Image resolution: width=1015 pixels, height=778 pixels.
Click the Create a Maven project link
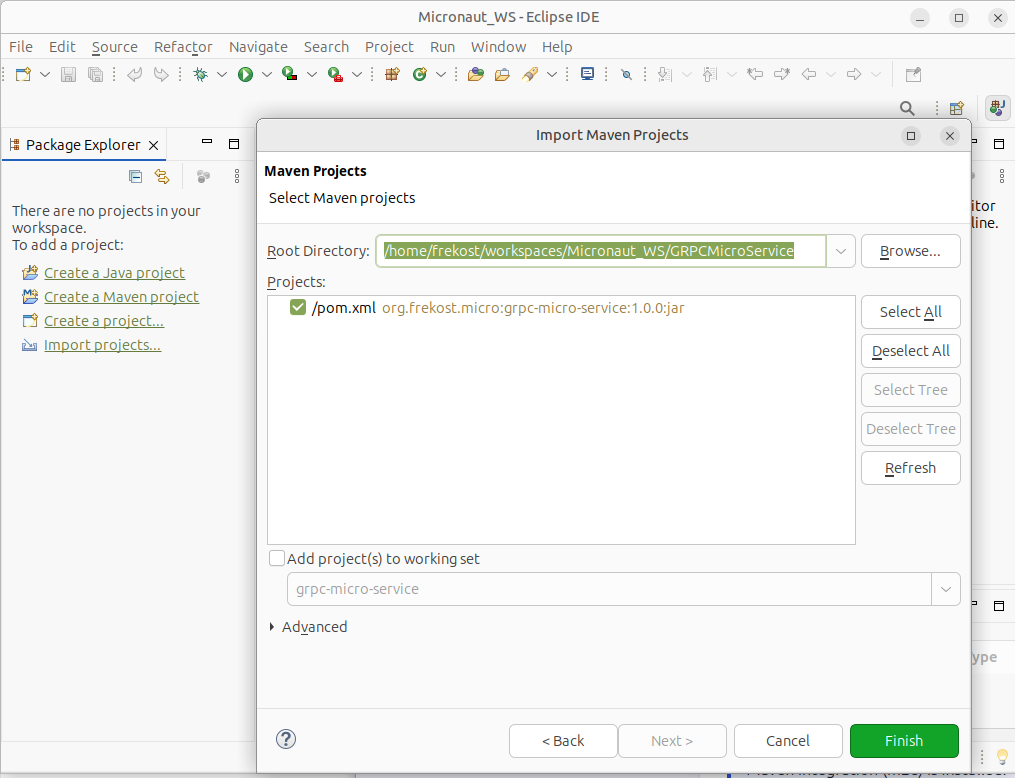point(121,296)
